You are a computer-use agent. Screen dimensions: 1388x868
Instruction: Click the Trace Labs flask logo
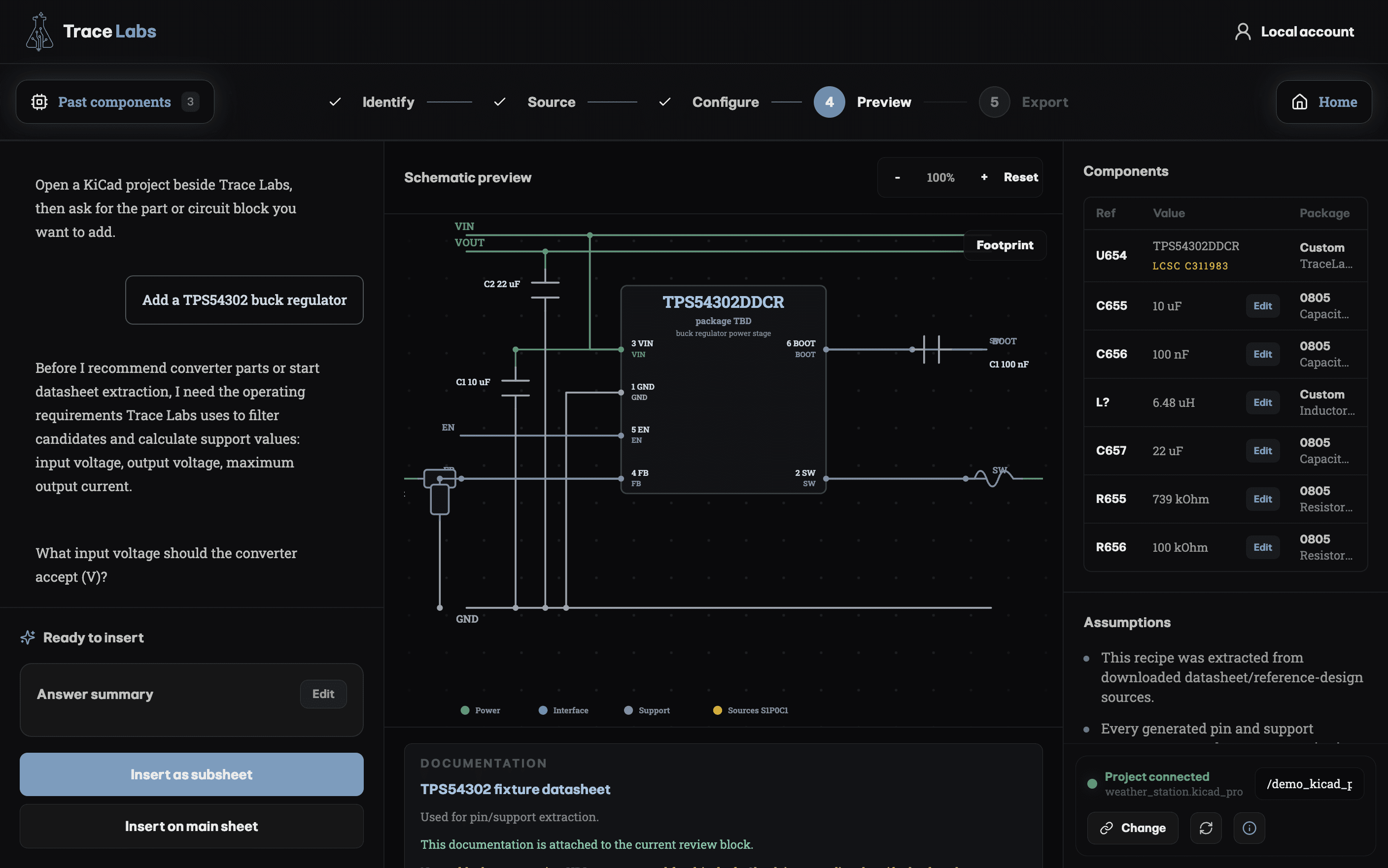(39, 32)
